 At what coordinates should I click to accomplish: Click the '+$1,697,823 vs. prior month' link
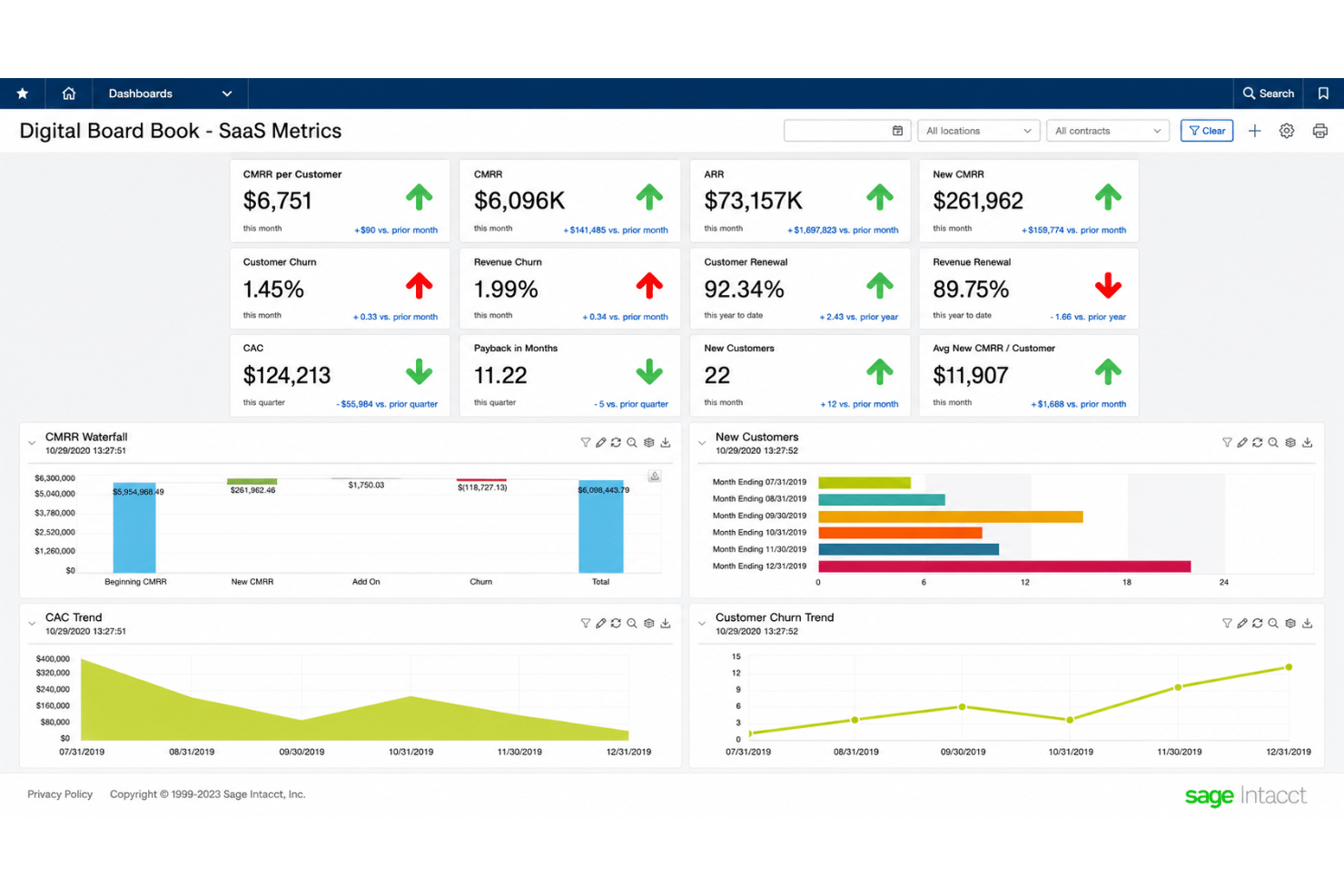(843, 231)
